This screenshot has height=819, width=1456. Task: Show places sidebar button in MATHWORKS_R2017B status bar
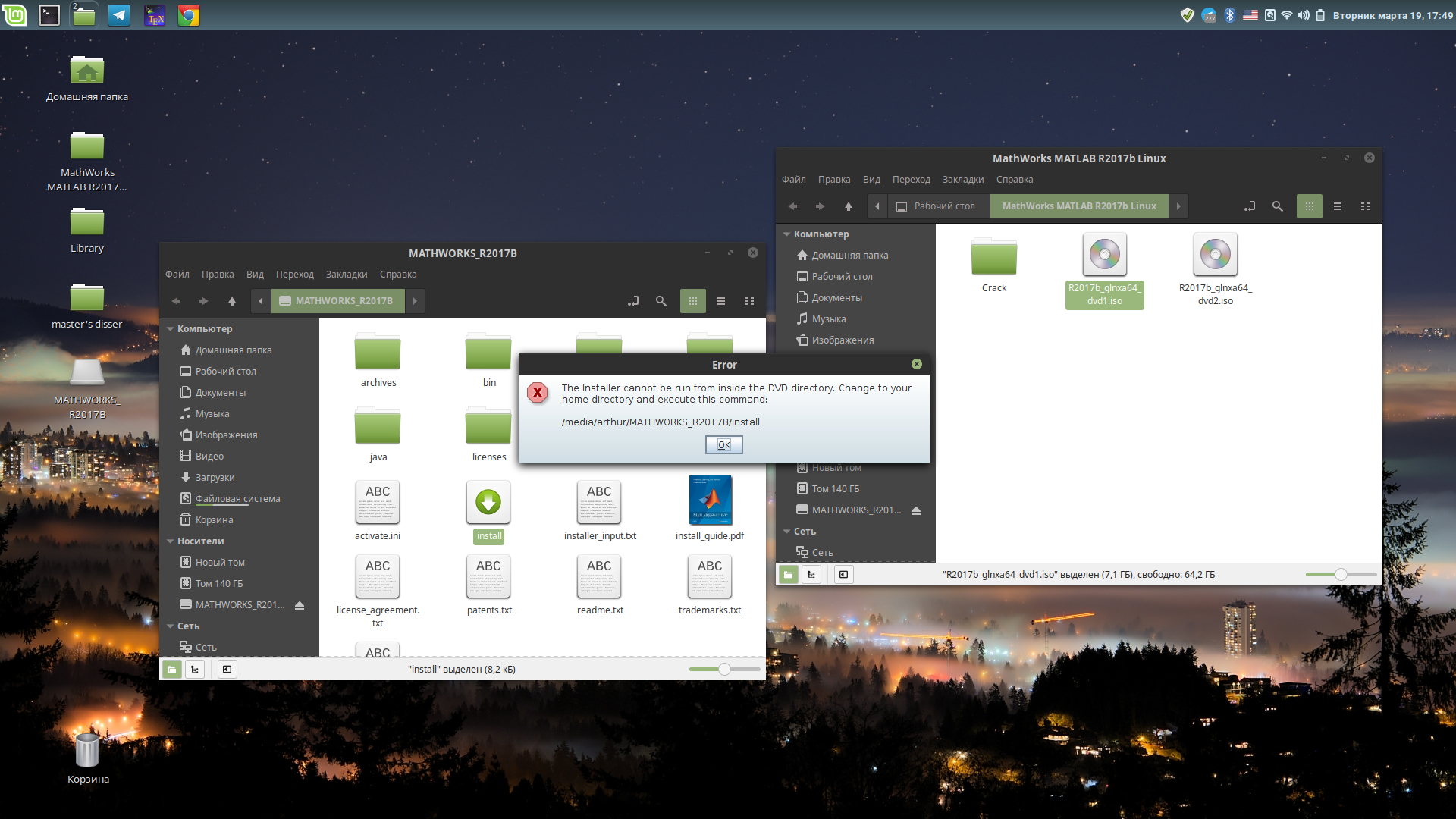tap(172, 669)
